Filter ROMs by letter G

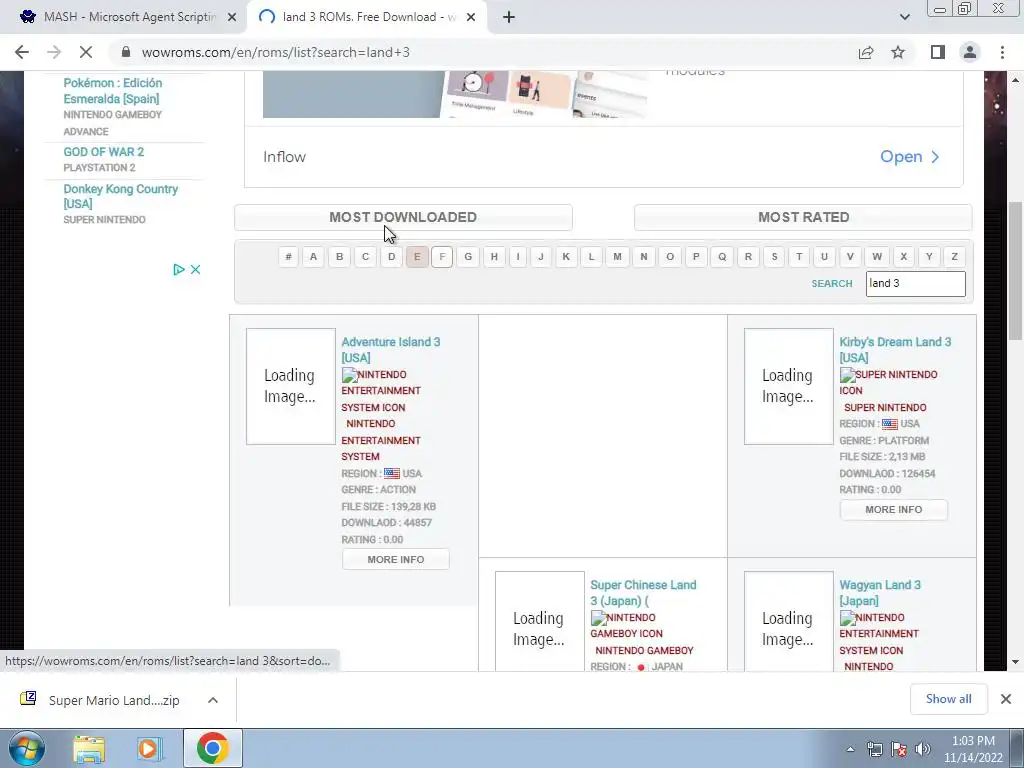(x=468, y=257)
